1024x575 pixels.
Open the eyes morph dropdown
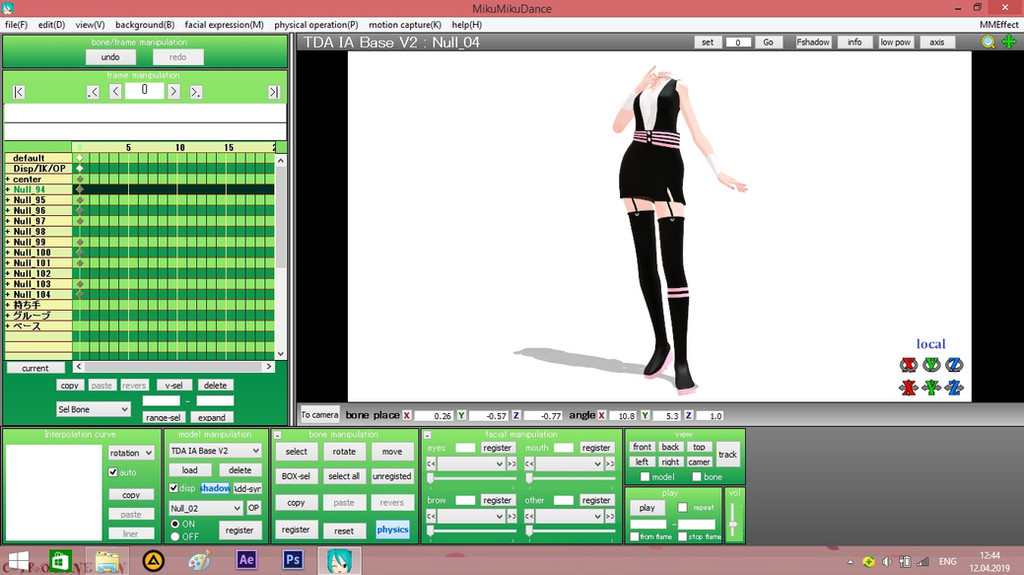tap(471, 464)
